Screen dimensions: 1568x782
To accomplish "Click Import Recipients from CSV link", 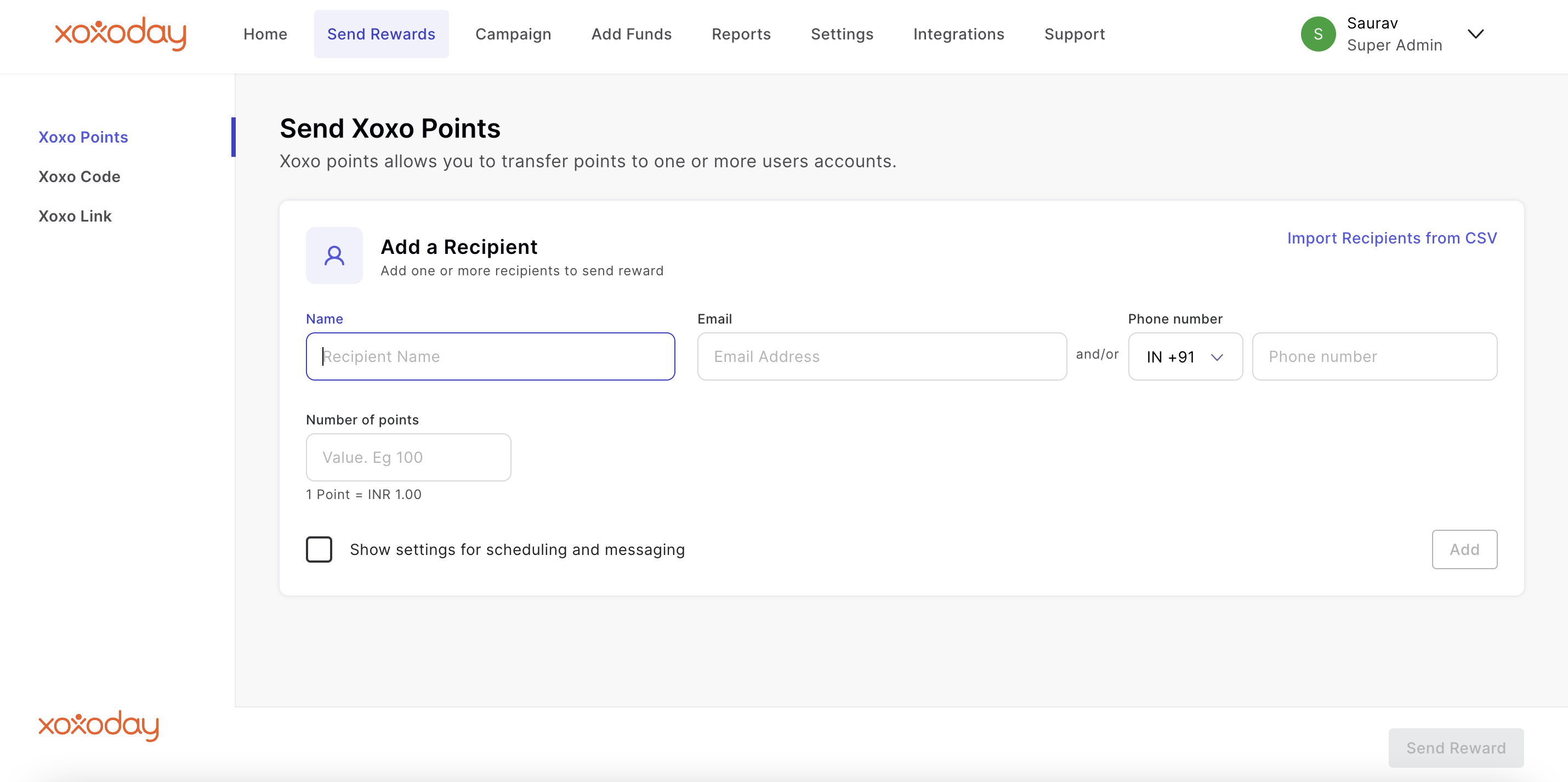I will [x=1391, y=238].
